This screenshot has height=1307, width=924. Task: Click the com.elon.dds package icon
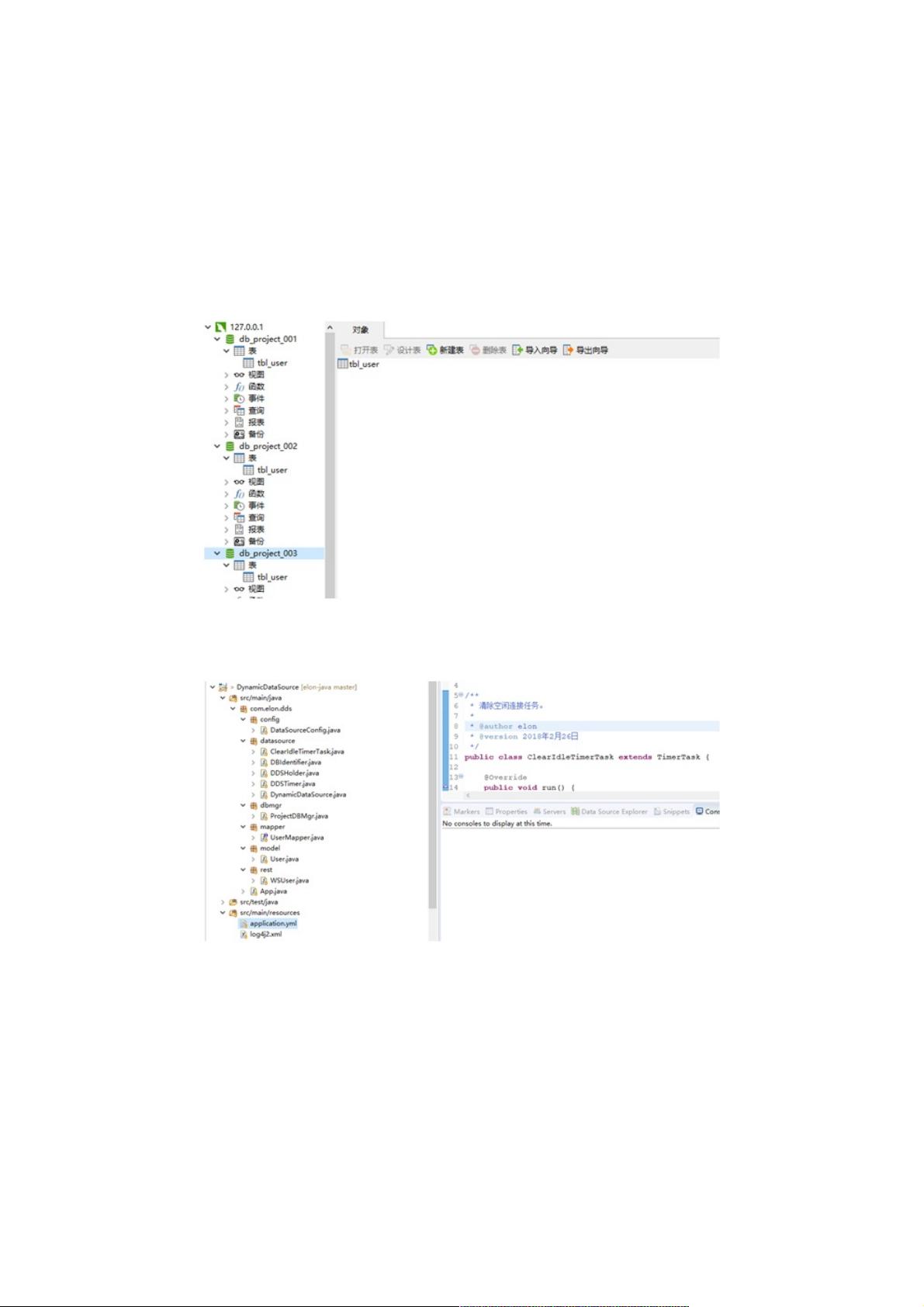[243, 709]
